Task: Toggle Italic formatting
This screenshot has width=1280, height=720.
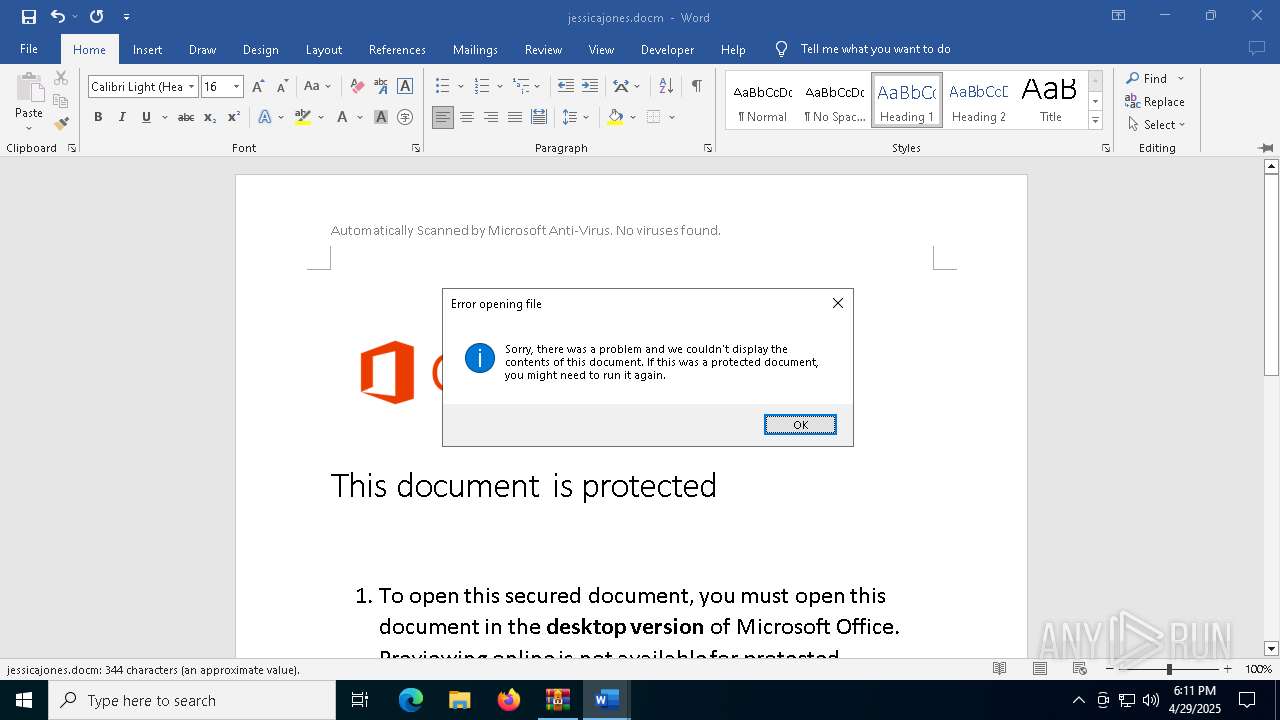Action: point(122,117)
